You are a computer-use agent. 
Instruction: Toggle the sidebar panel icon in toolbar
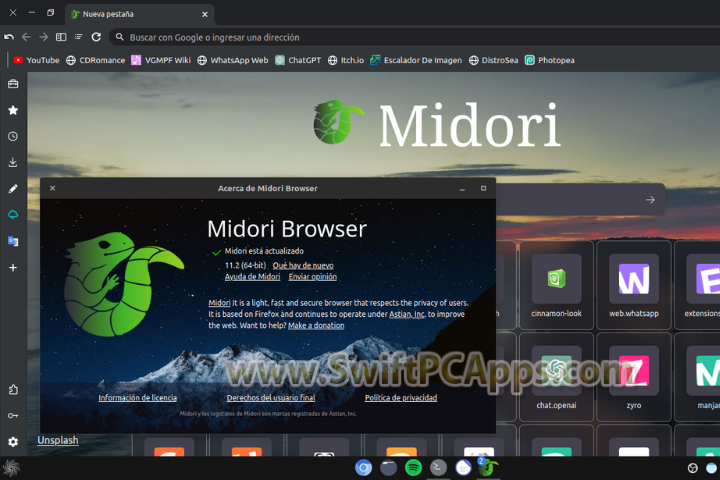(61, 37)
